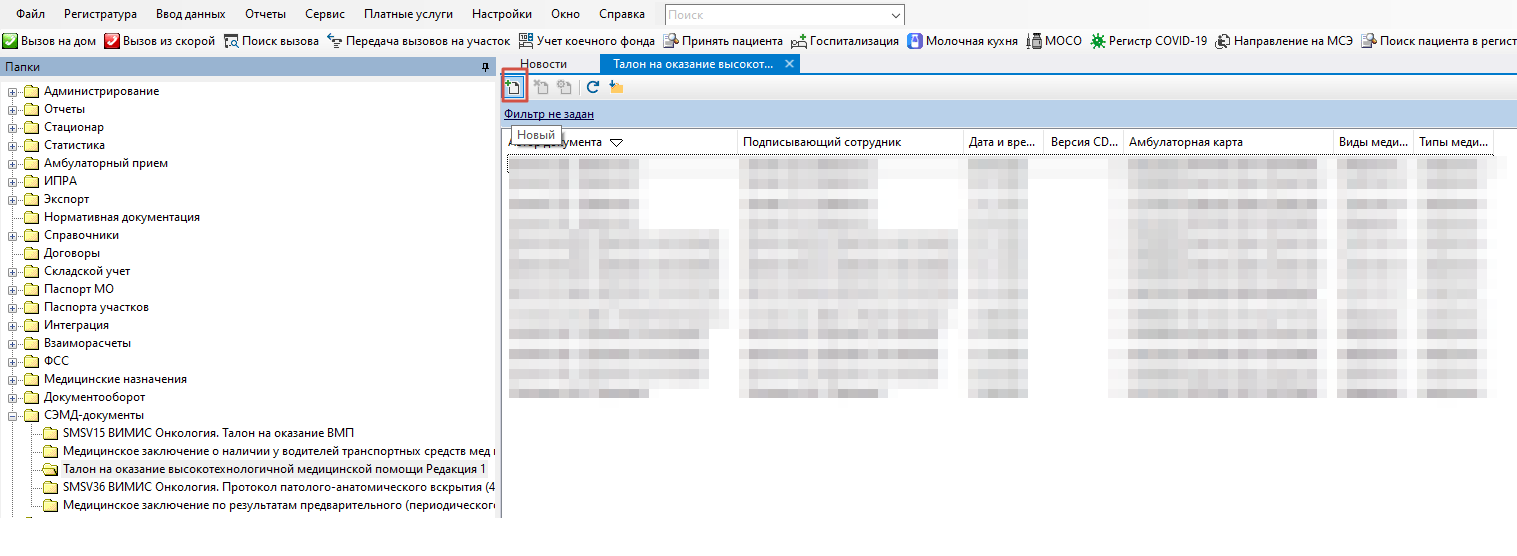The image size is (1517, 556).
Task: Select Талон на оказание высокотехнологичной медицинской помощи Редакция 1
Action: 275,469
